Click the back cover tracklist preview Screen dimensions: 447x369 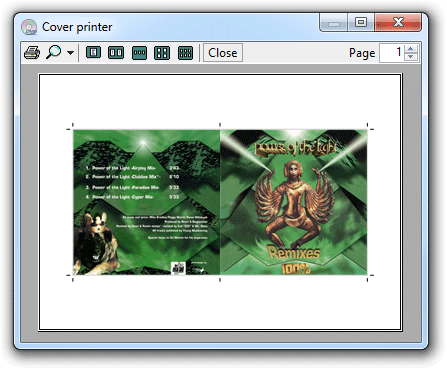(x=146, y=202)
